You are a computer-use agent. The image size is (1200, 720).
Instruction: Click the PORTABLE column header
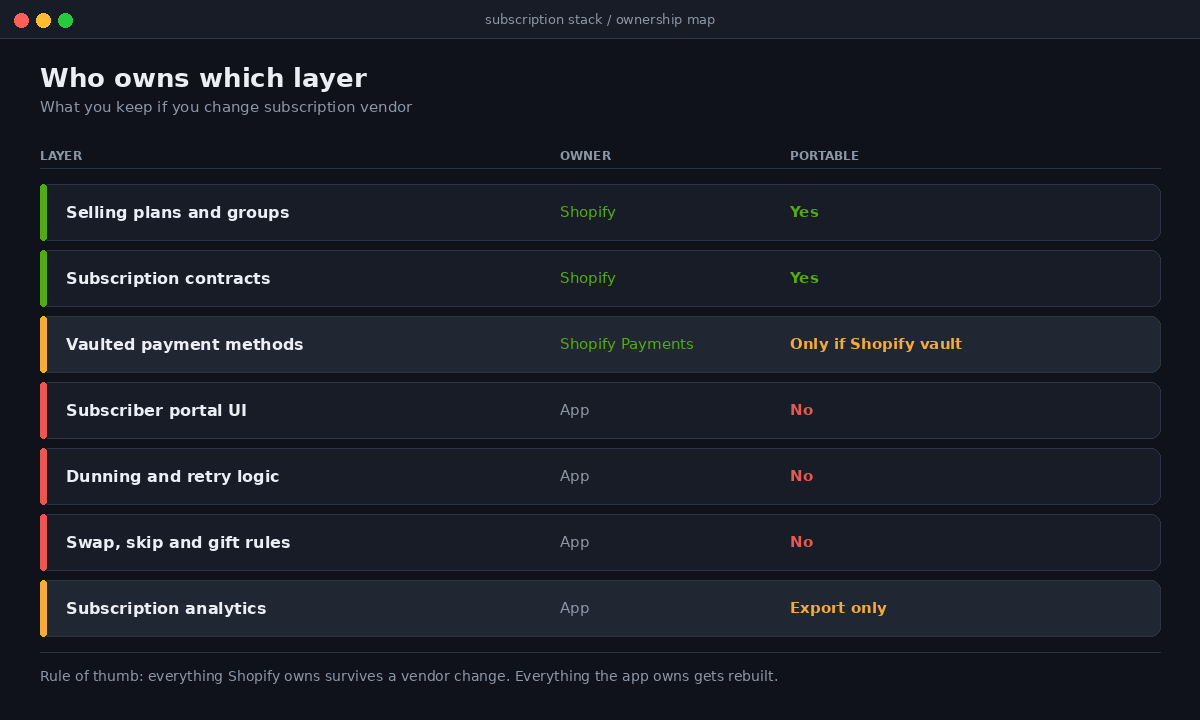point(824,156)
